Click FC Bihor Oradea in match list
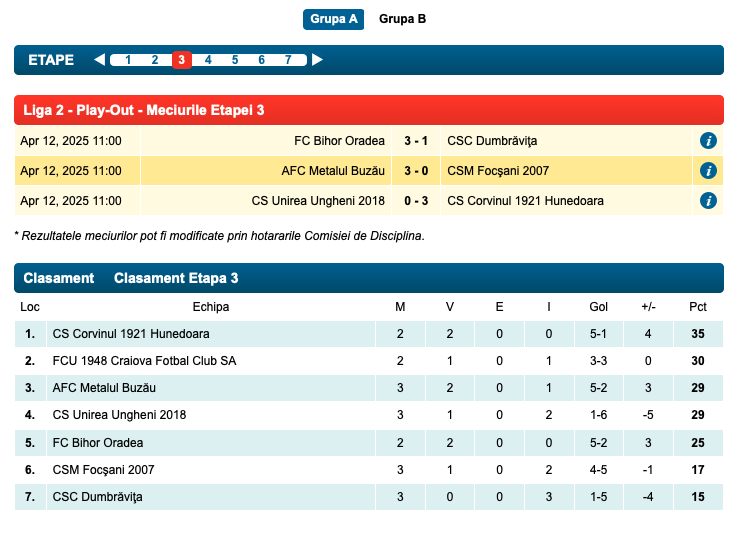737x536 pixels. (339, 141)
